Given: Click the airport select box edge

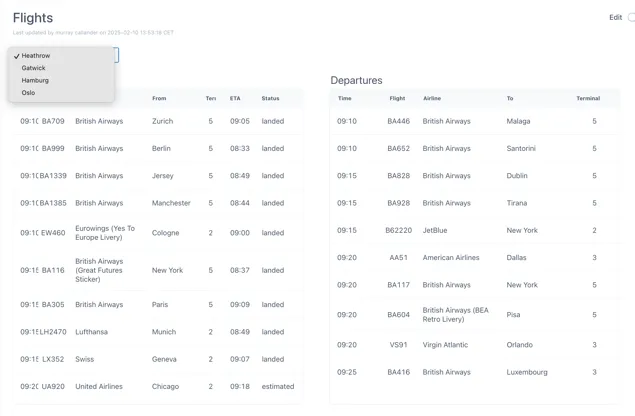Looking at the screenshot, I should [x=117, y=55].
